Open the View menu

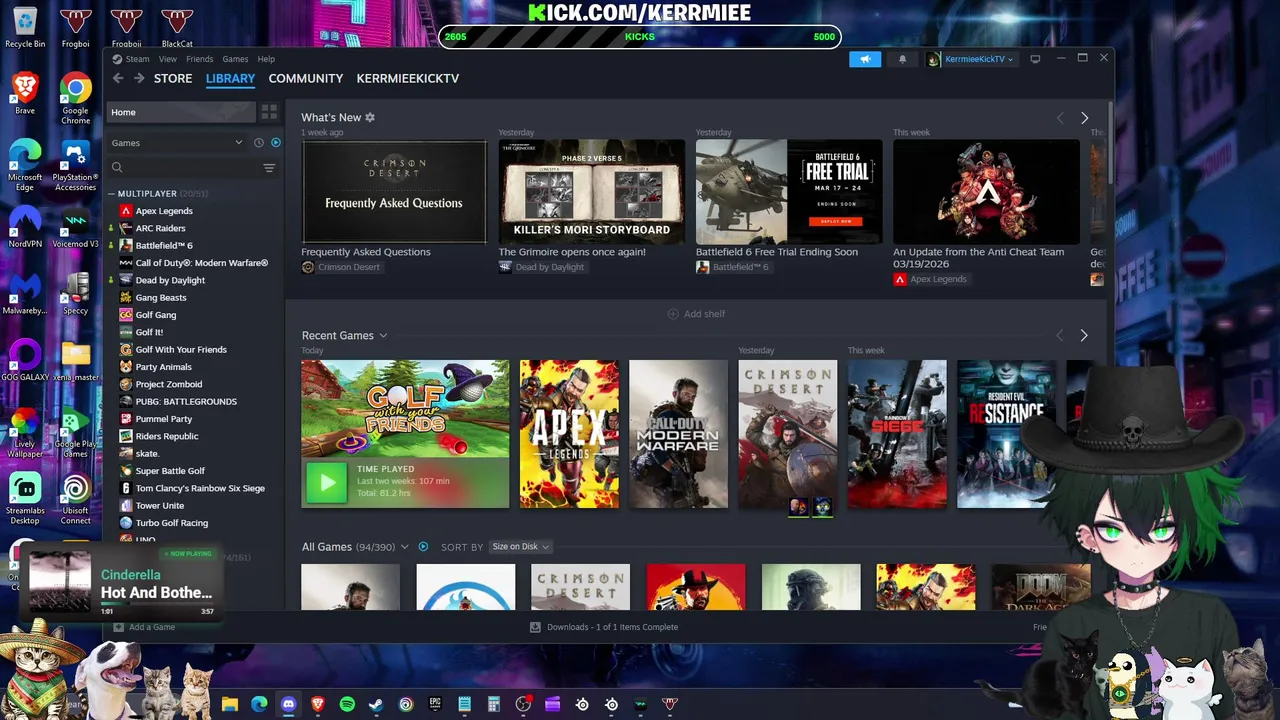click(167, 59)
